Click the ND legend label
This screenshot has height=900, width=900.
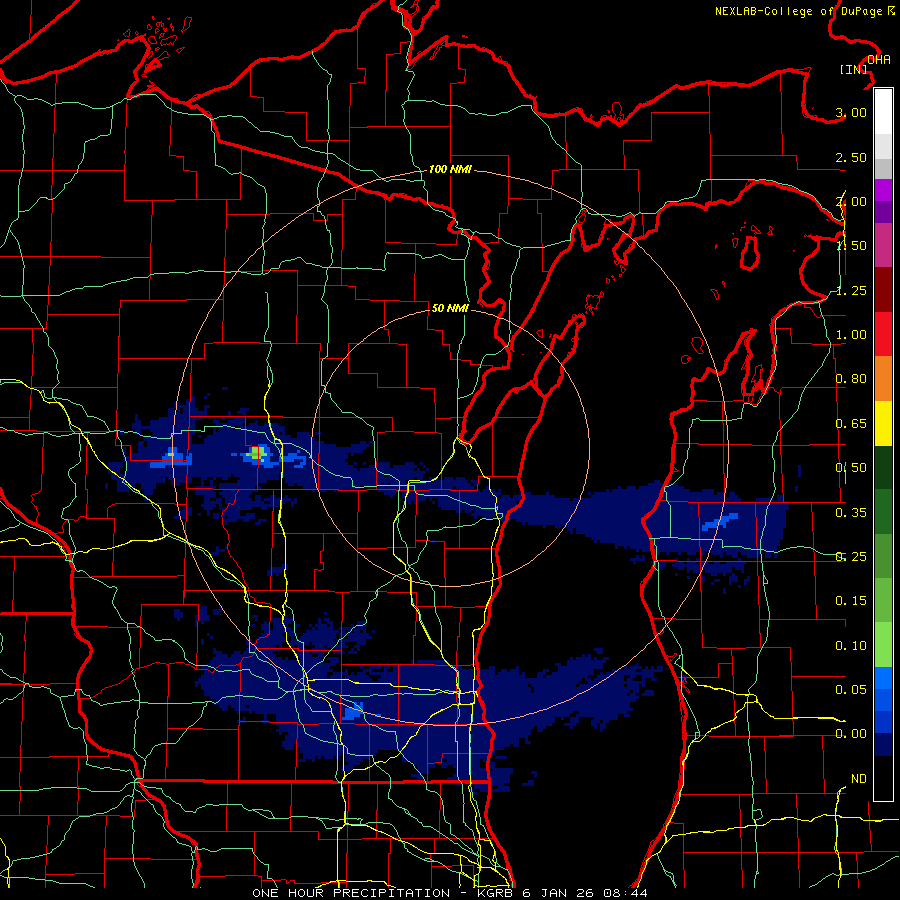859,779
